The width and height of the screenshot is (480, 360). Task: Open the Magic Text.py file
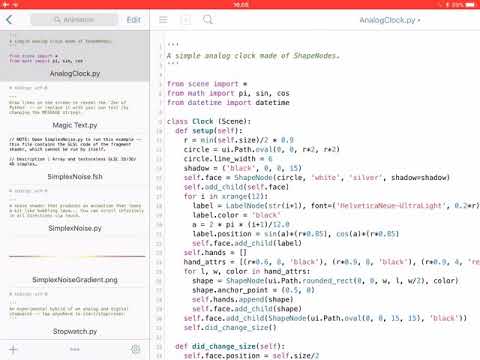[x=75, y=107]
